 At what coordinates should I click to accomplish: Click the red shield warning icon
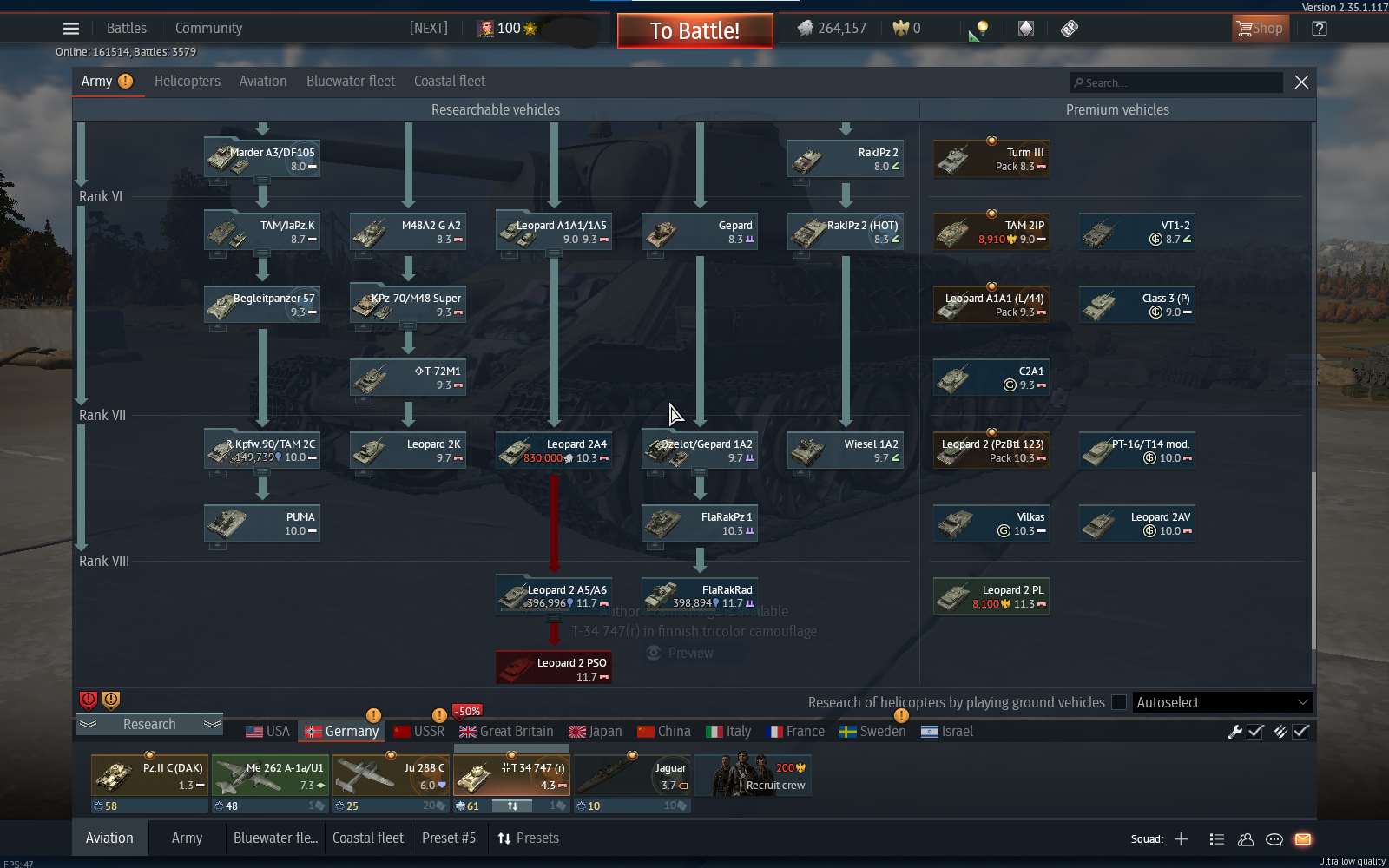(89, 700)
